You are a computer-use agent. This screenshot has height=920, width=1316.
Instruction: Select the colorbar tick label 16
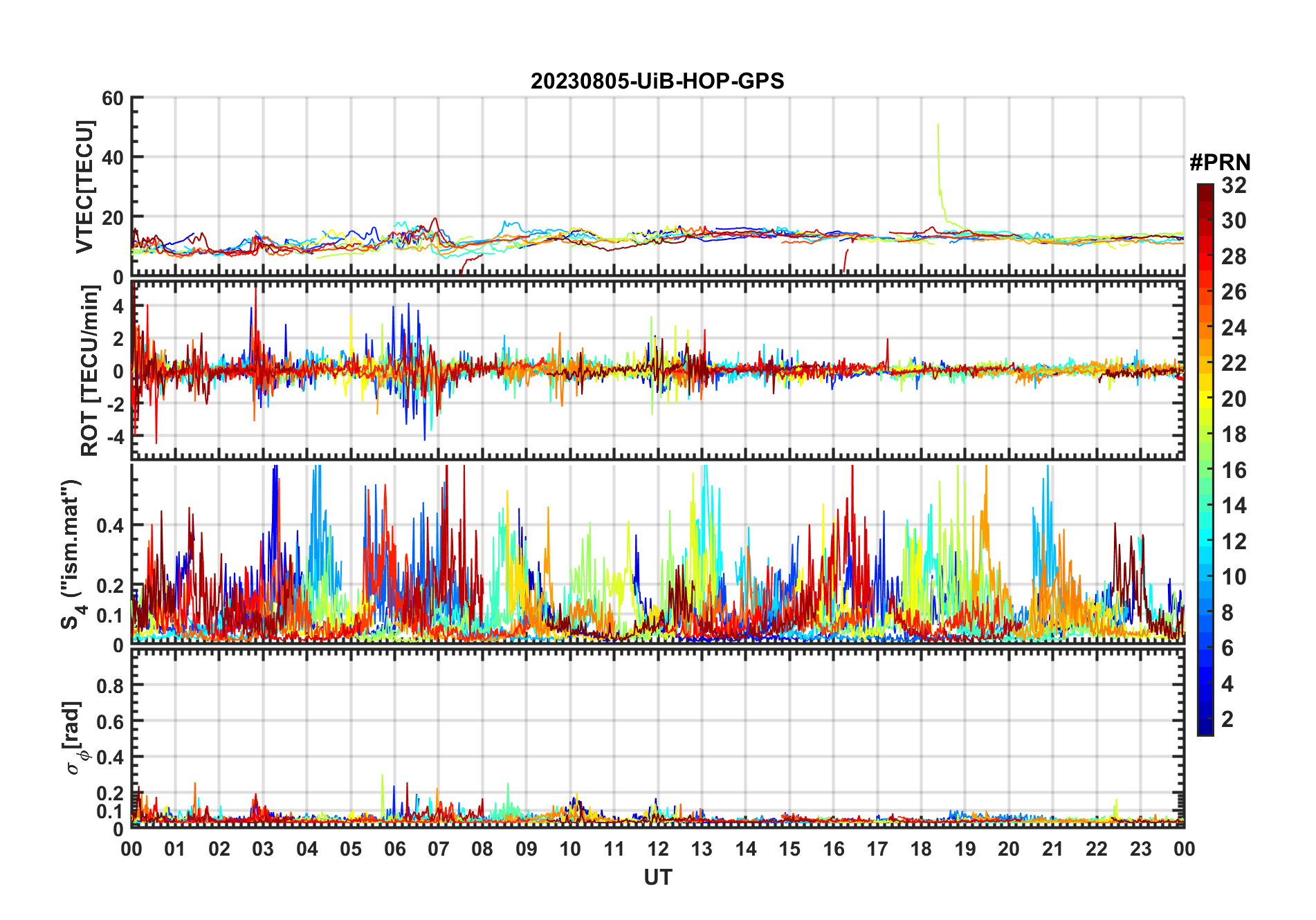click(x=1234, y=470)
